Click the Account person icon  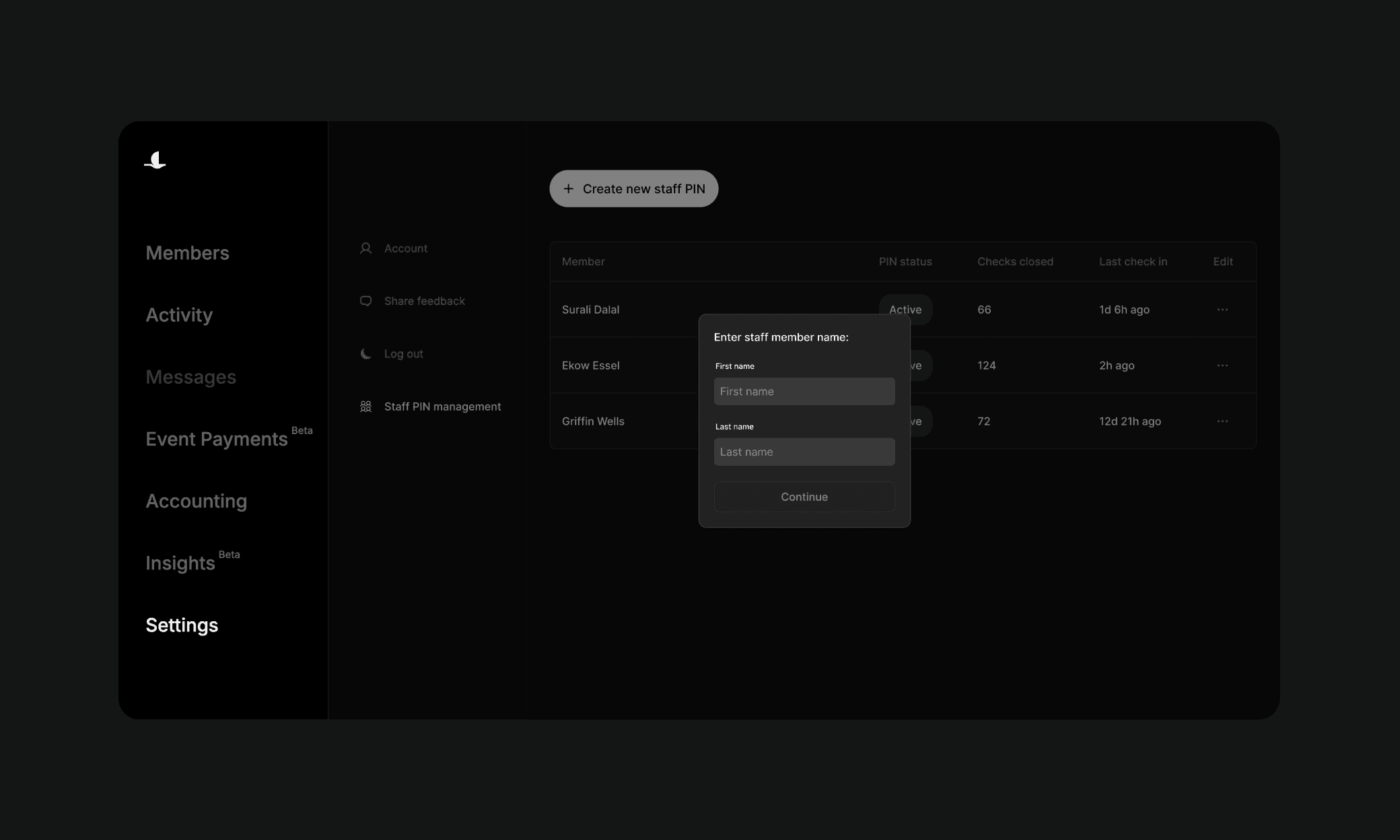pos(365,248)
